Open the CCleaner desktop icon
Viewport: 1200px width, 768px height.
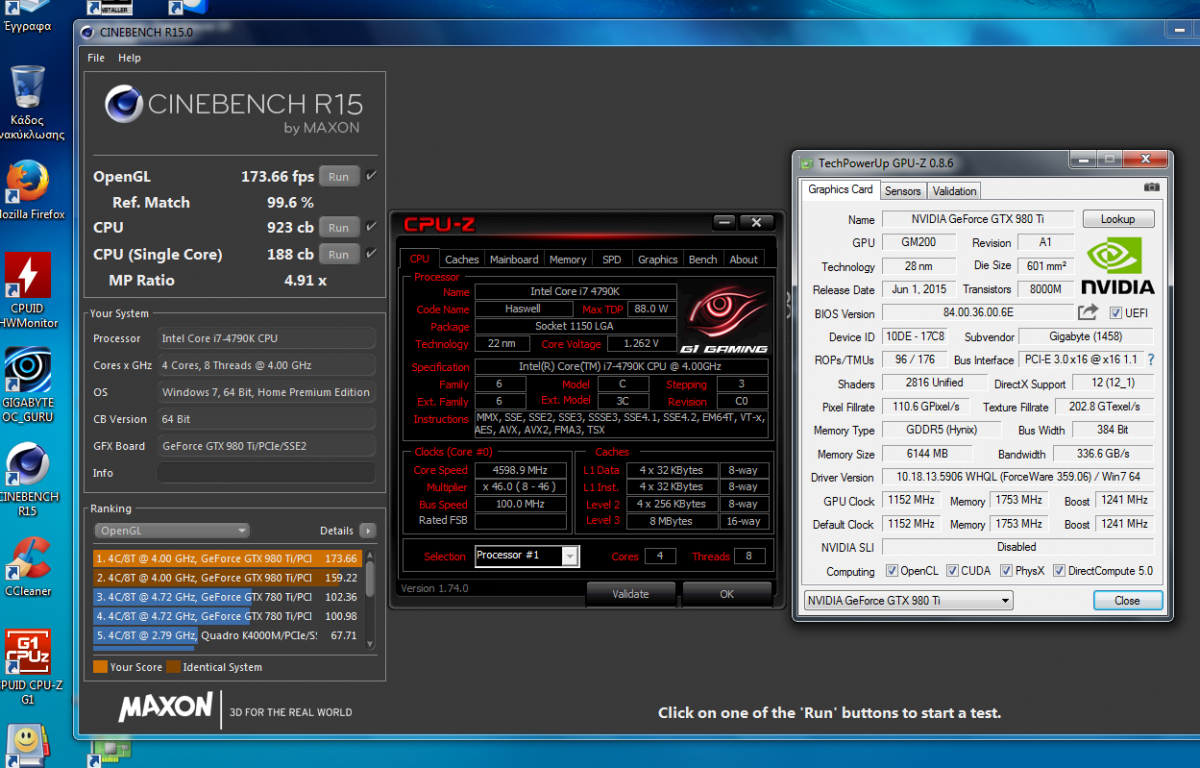pos(29,566)
